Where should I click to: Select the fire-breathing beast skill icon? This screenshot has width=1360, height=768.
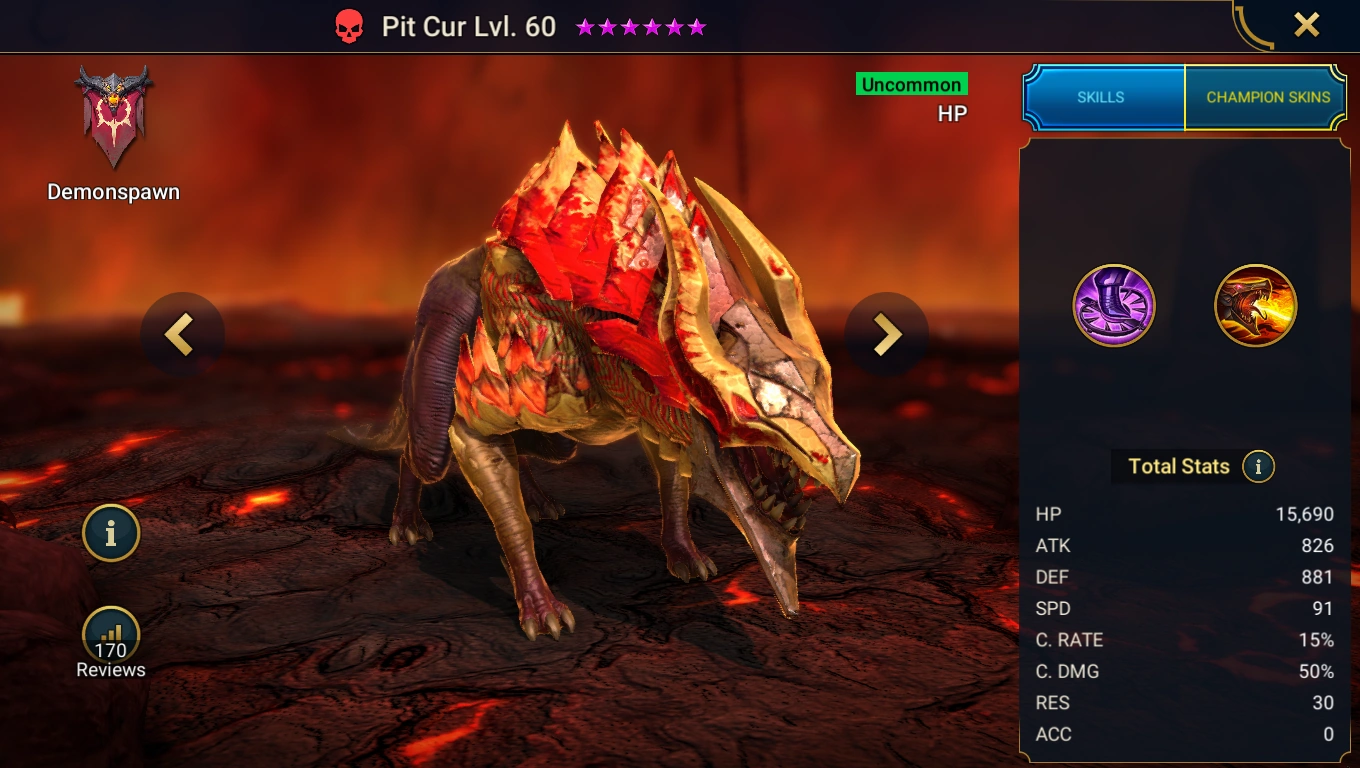pyautogui.click(x=1256, y=305)
